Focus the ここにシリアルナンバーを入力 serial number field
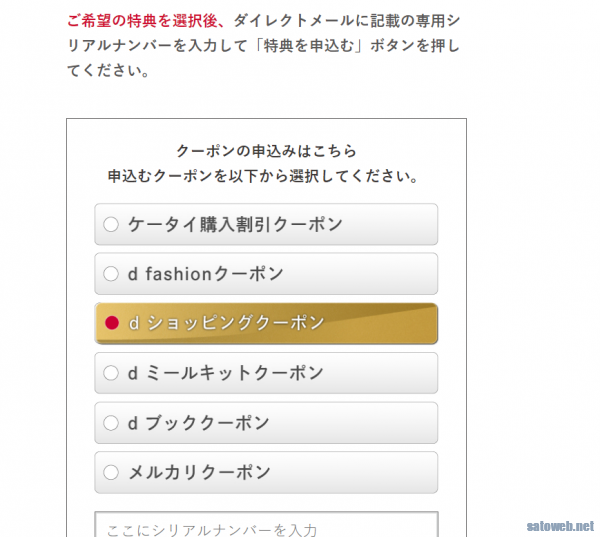600x537 pixels. click(266, 526)
